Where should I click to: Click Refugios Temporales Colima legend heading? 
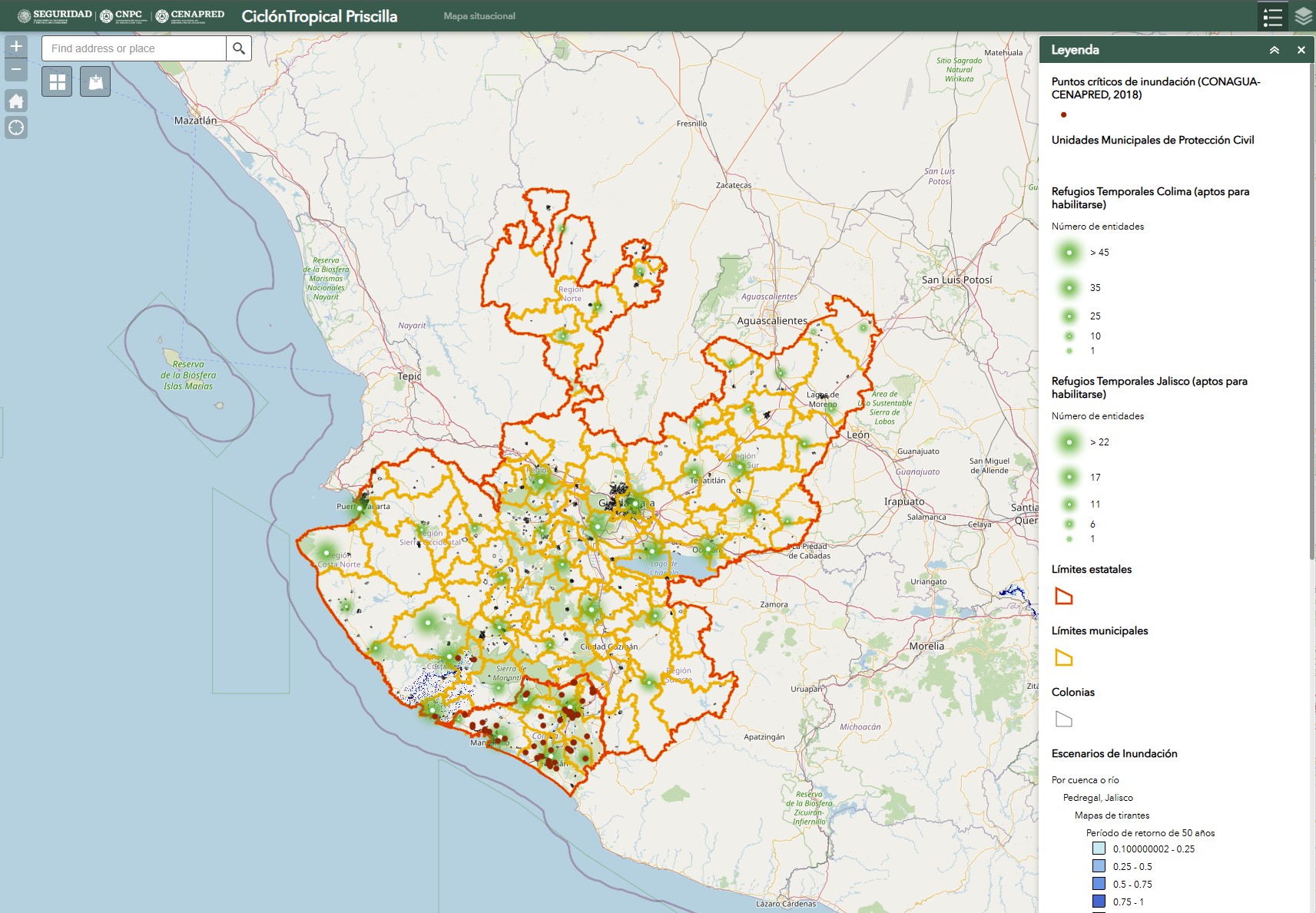(x=1150, y=197)
